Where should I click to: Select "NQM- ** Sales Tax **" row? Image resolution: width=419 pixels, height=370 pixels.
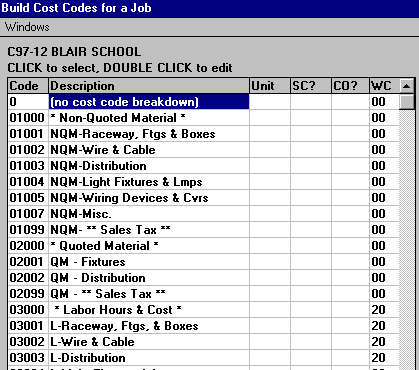(x=203, y=230)
